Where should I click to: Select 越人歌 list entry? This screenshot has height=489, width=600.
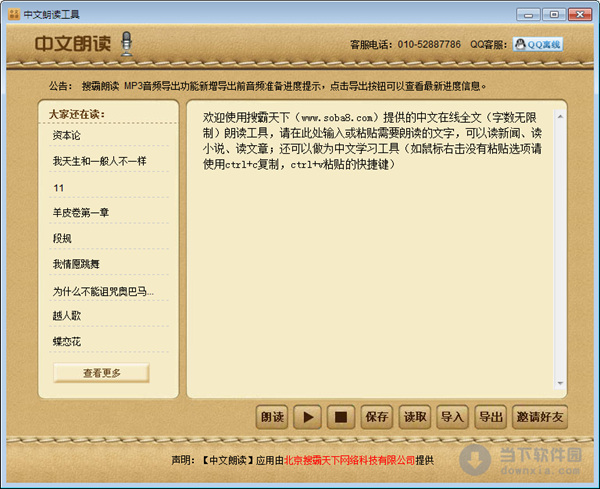[67, 316]
